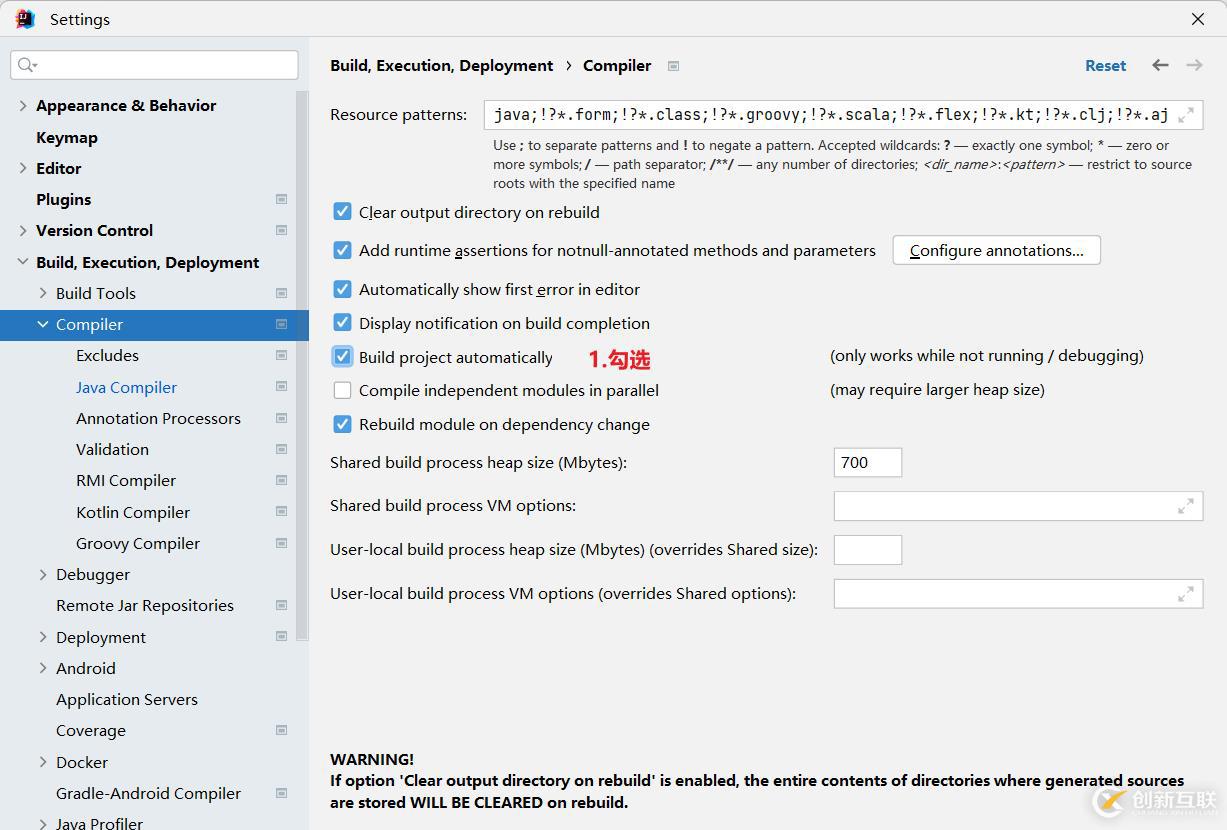This screenshot has height=830, width=1227.
Task: Click the project-level icon next to Plugins
Action: click(x=281, y=200)
